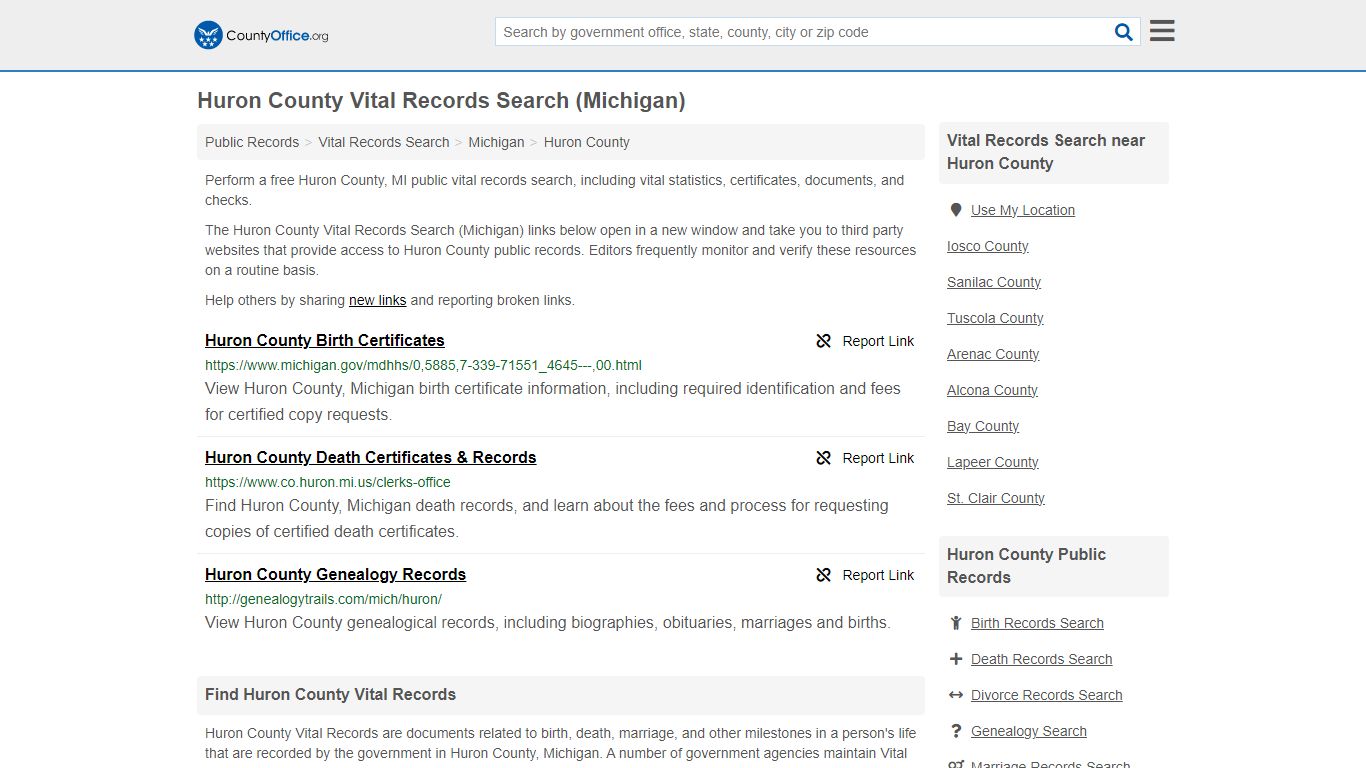Click the broken-link icon for Death Certificates

click(x=823, y=458)
